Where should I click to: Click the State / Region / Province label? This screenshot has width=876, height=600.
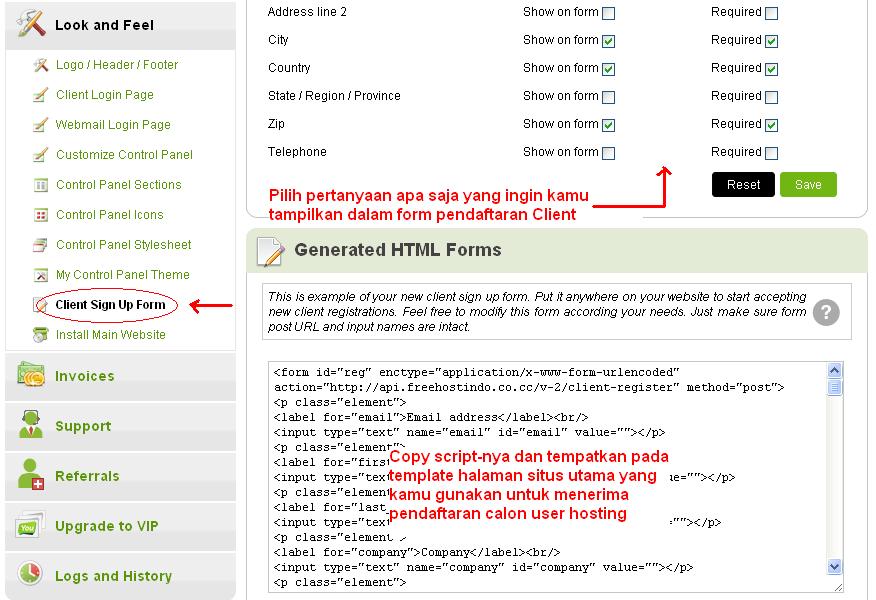pyautogui.click(x=334, y=96)
